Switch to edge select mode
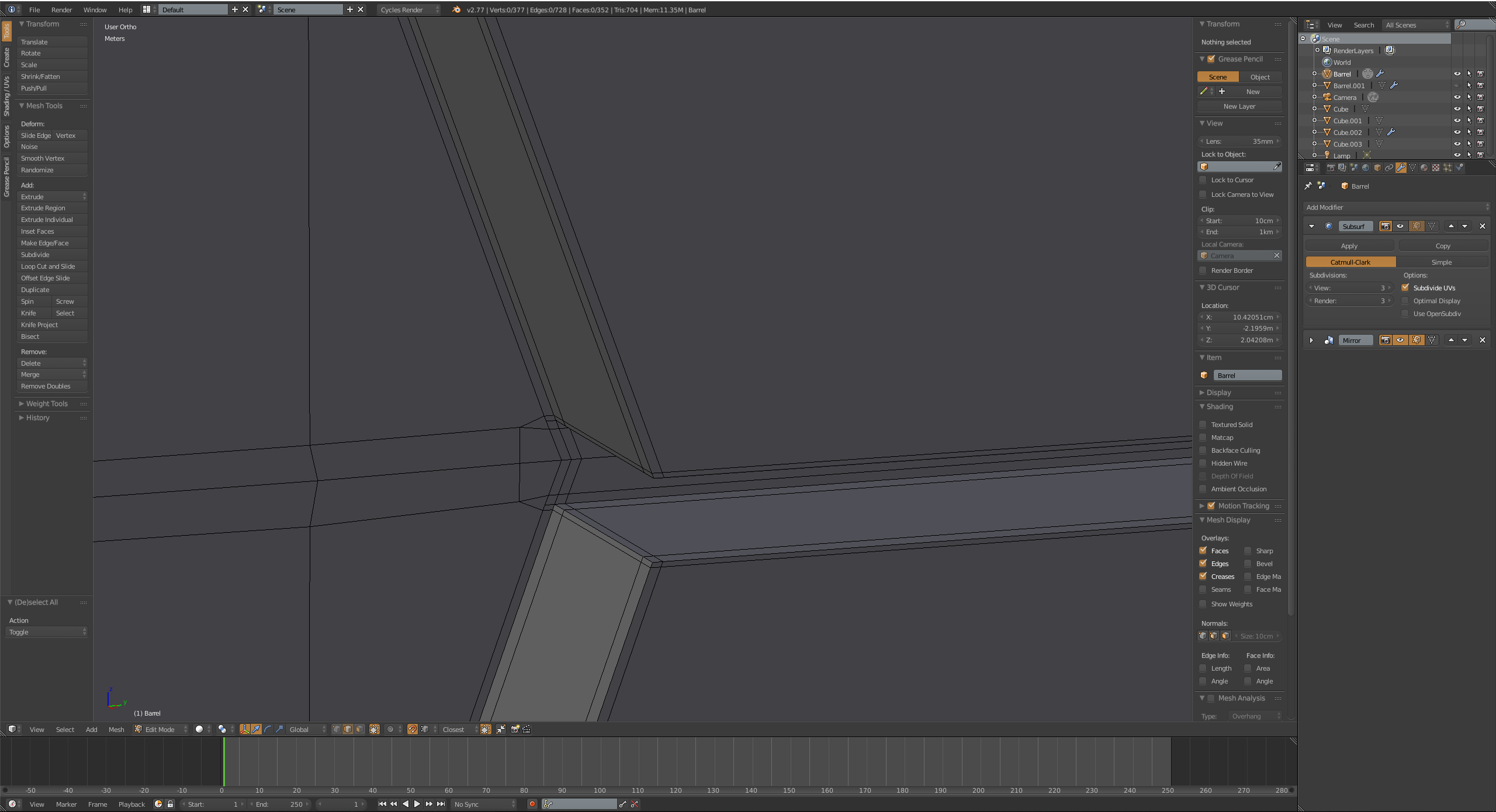 (348, 729)
